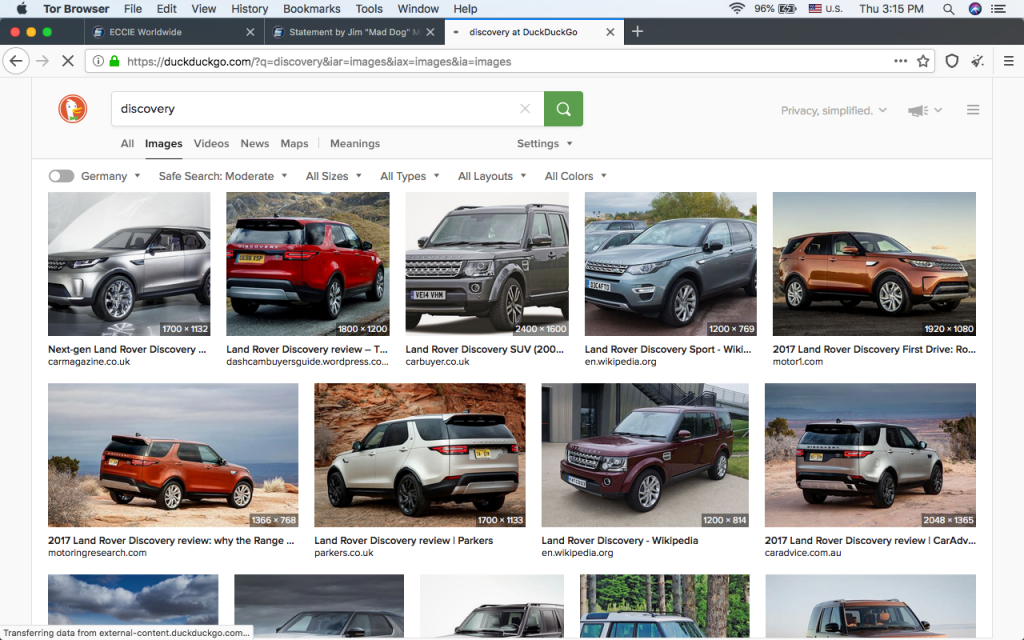Open the DuckDuckGo side menu icon
The image size is (1024, 640).
[x=973, y=110]
